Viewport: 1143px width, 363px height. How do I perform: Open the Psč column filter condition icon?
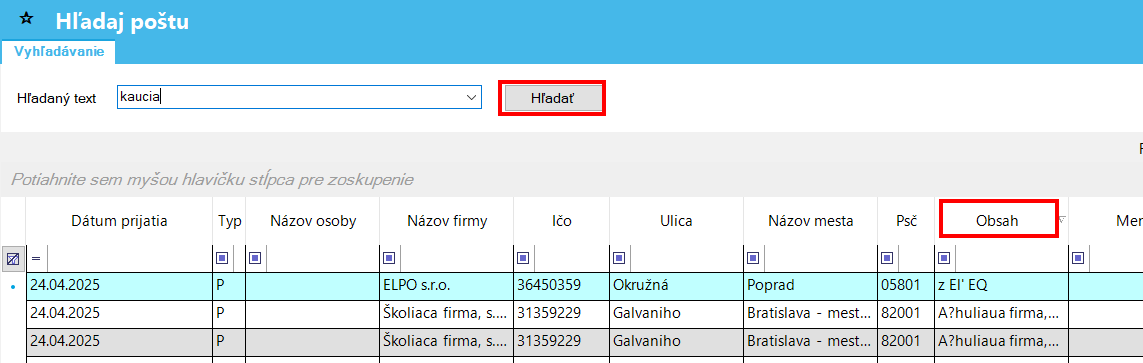tap(888, 257)
